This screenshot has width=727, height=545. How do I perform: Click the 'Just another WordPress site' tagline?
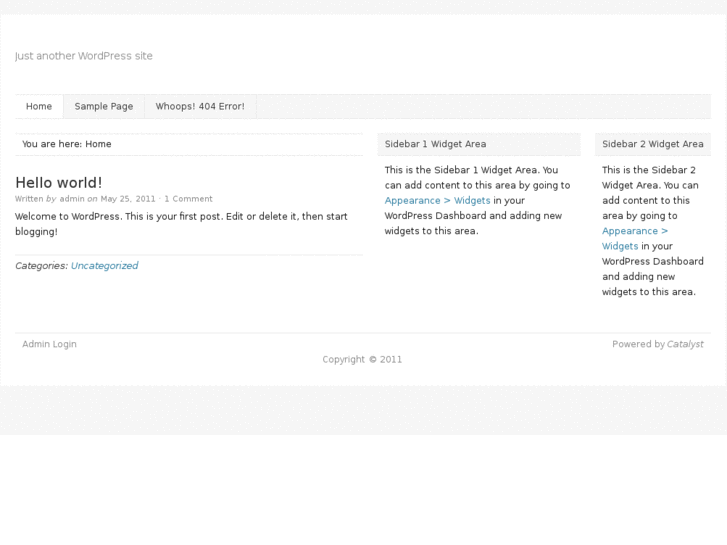pos(84,56)
